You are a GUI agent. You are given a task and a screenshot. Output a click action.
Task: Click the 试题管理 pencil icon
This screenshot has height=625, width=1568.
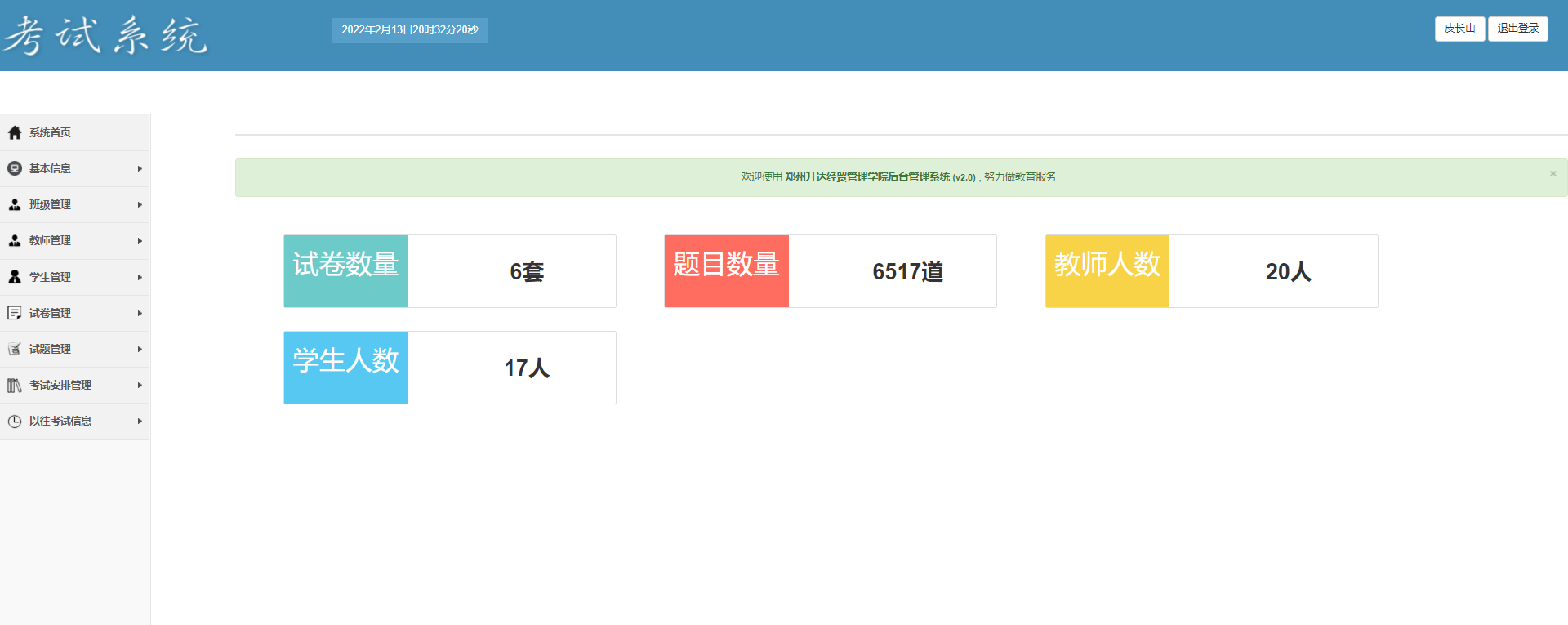15,349
